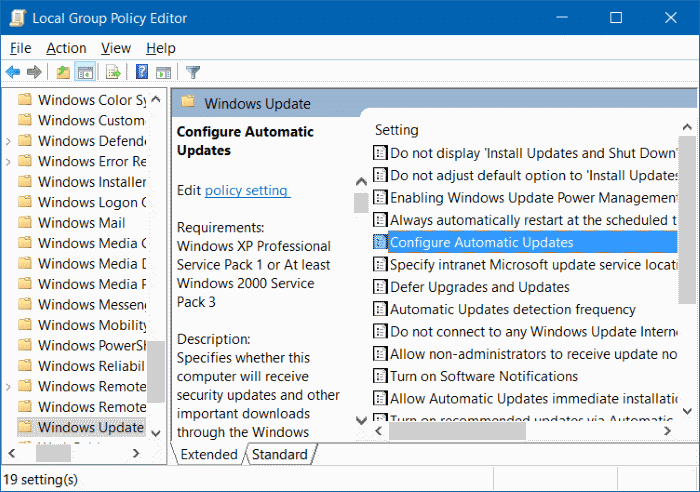Select 'Always automatically restart at the scheduled' setting
This screenshot has width=700, height=492.
(525, 220)
